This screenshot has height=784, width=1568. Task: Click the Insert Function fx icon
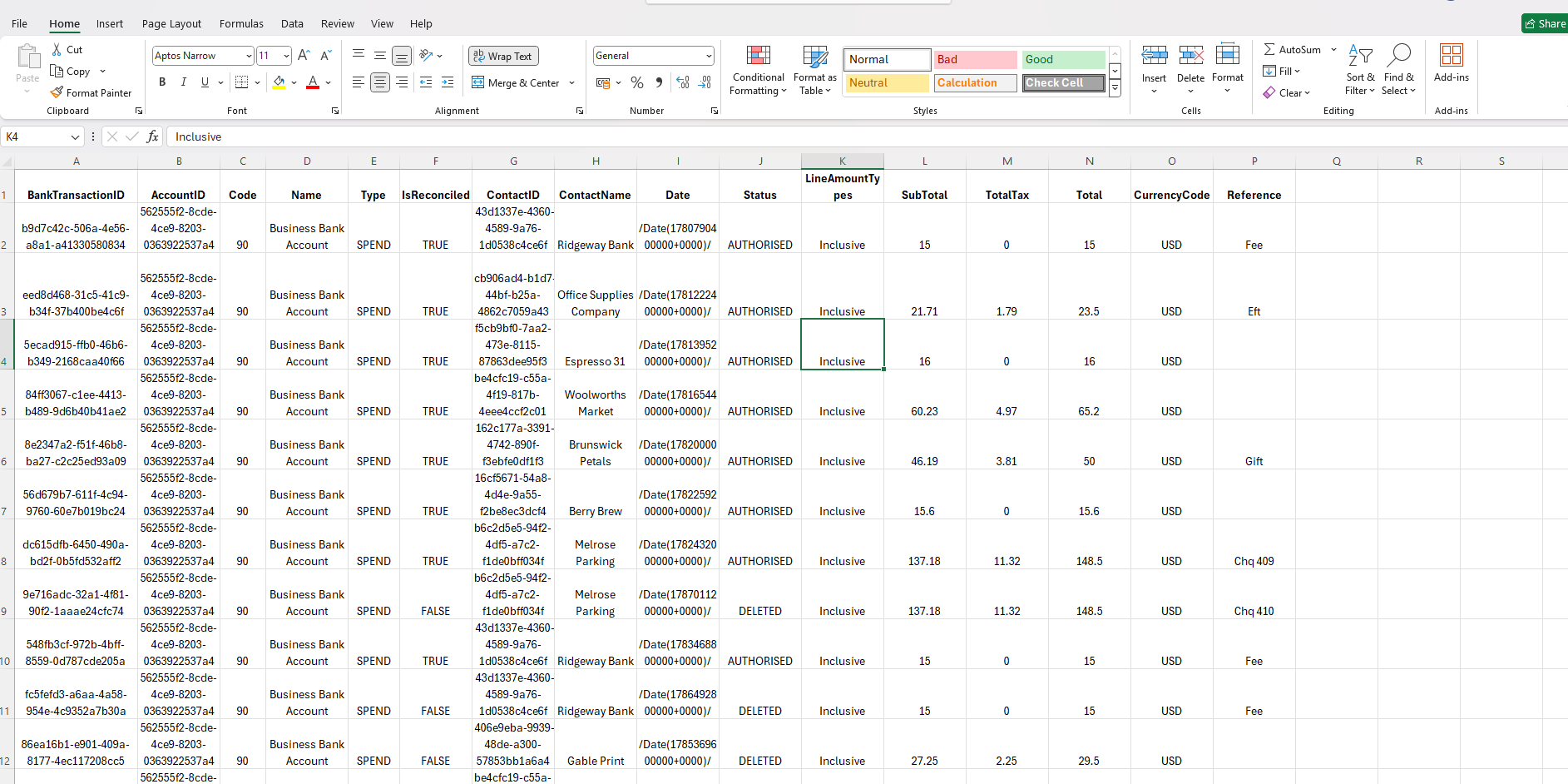152,136
